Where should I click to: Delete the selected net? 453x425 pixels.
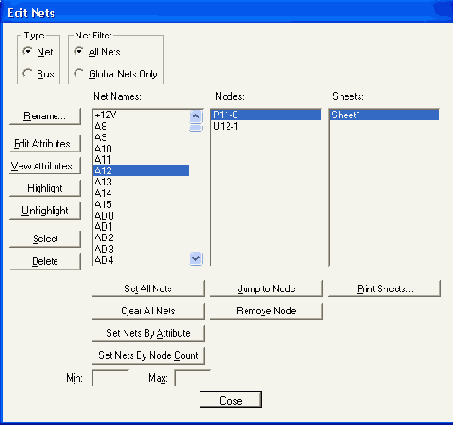pyautogui.click(x=45, y=261)
